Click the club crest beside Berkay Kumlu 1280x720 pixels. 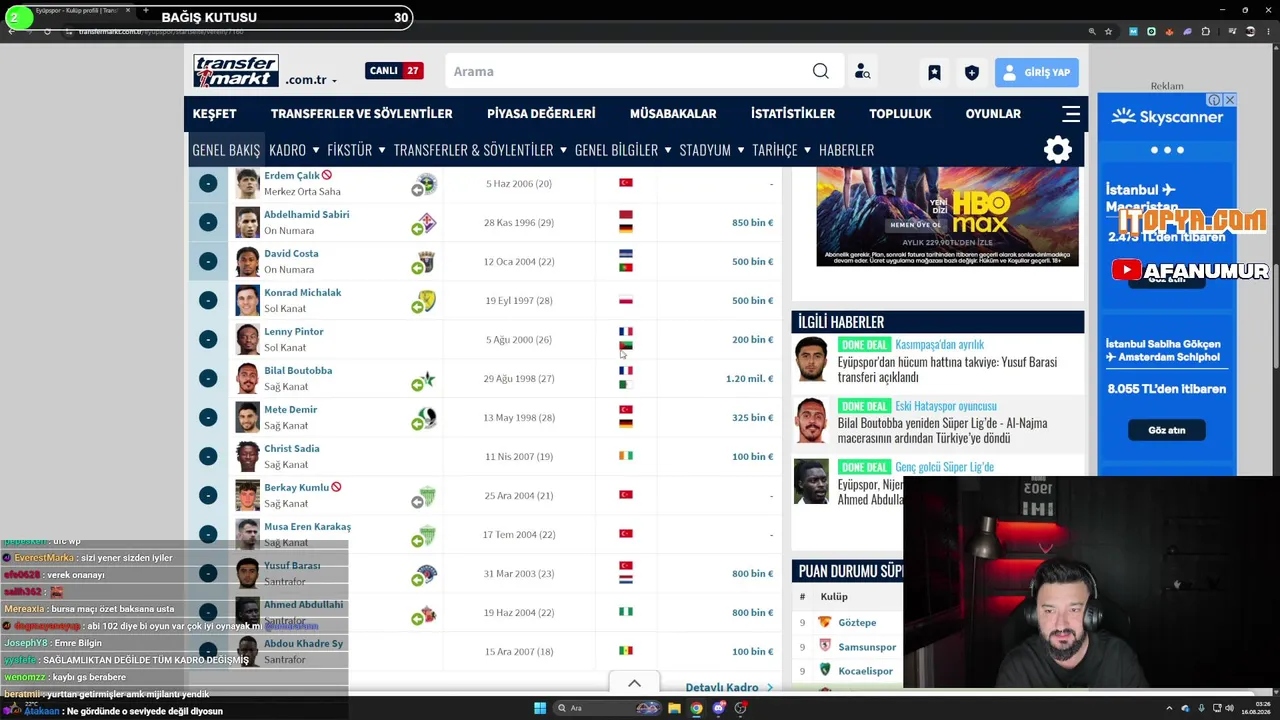[x=426, y=495]
